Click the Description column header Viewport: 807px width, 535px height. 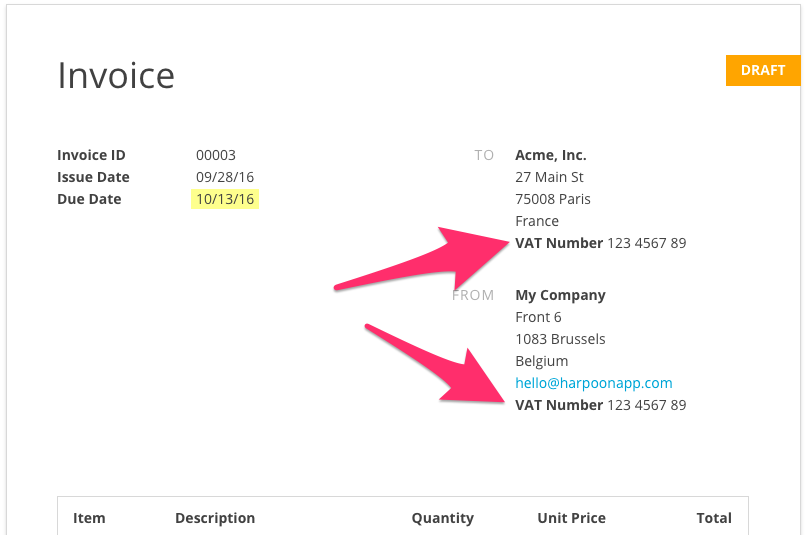(215, 518)
